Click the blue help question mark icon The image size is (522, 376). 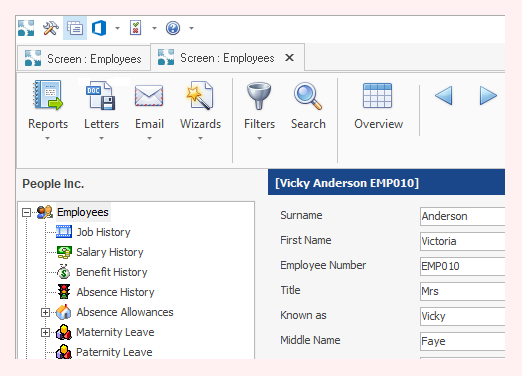tap(173, 28)
